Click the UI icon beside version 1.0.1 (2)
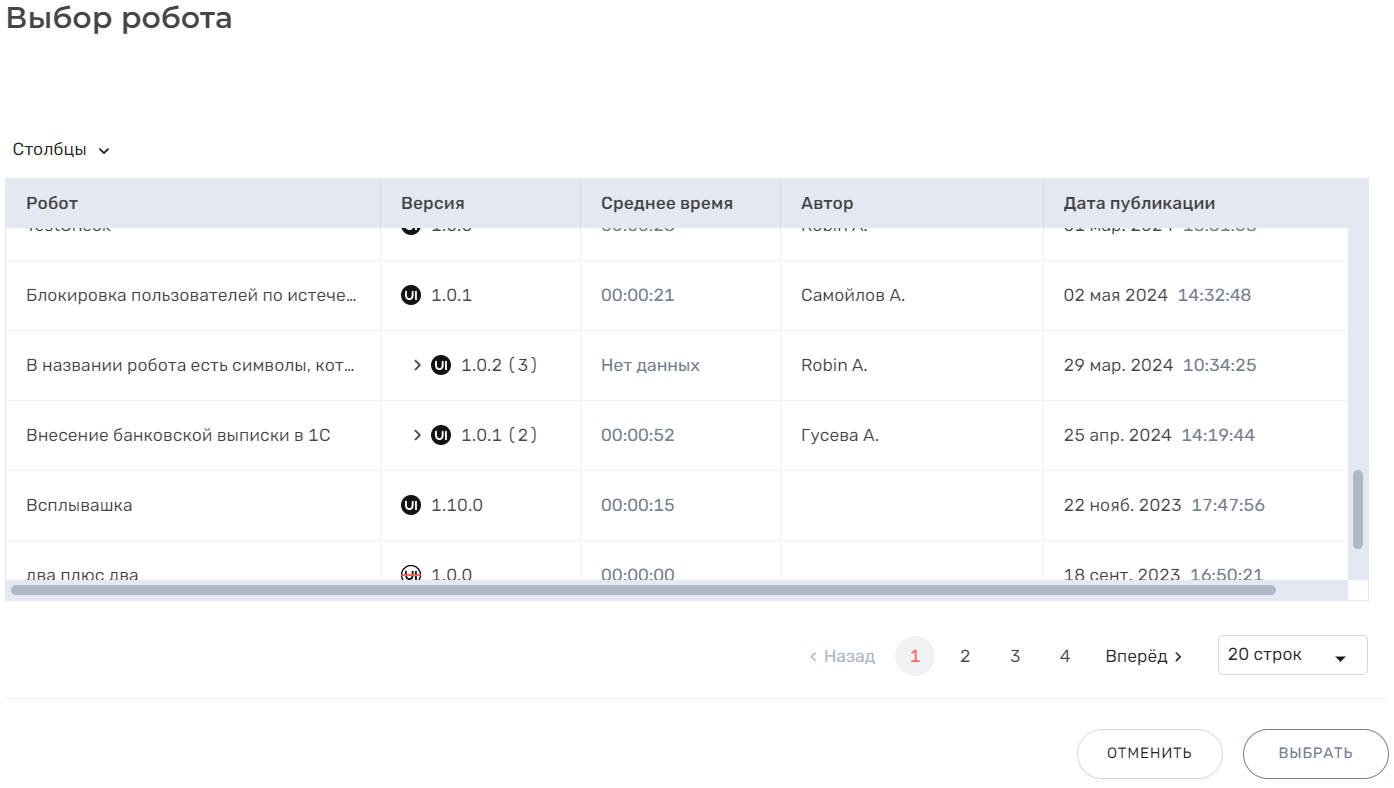 coord(441,435)
